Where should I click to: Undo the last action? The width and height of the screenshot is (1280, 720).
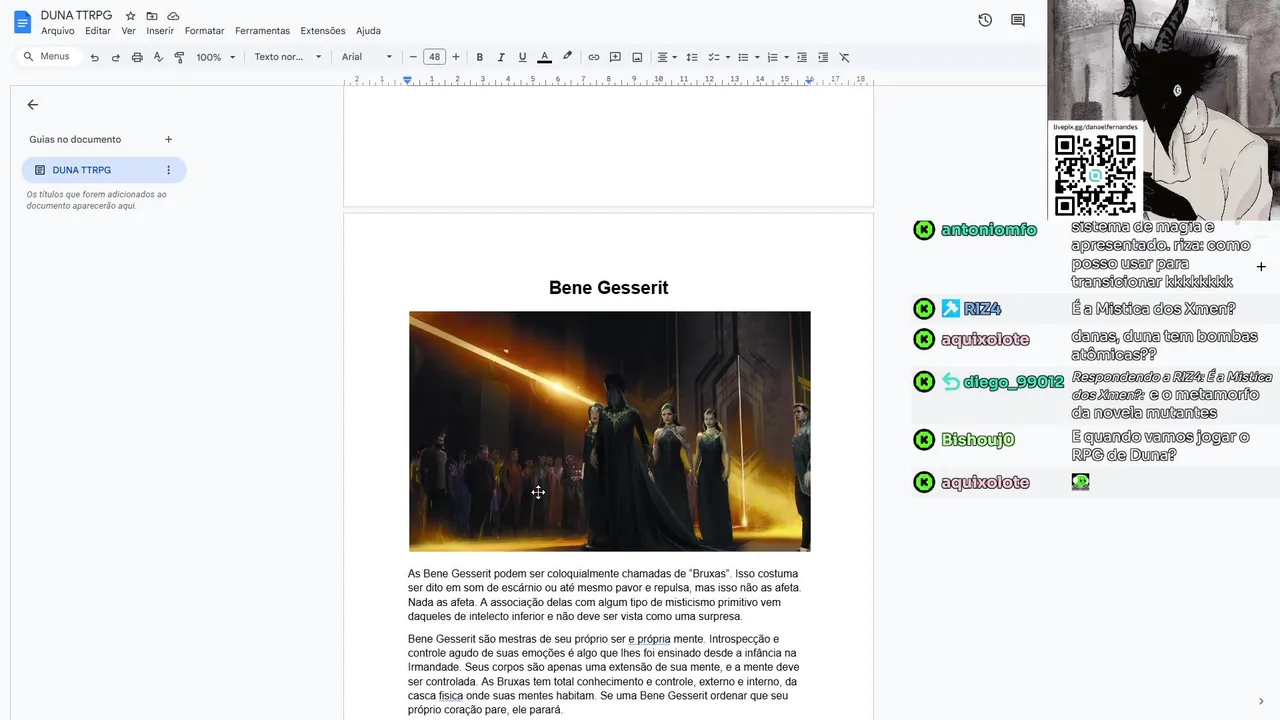tap(95, 57)
